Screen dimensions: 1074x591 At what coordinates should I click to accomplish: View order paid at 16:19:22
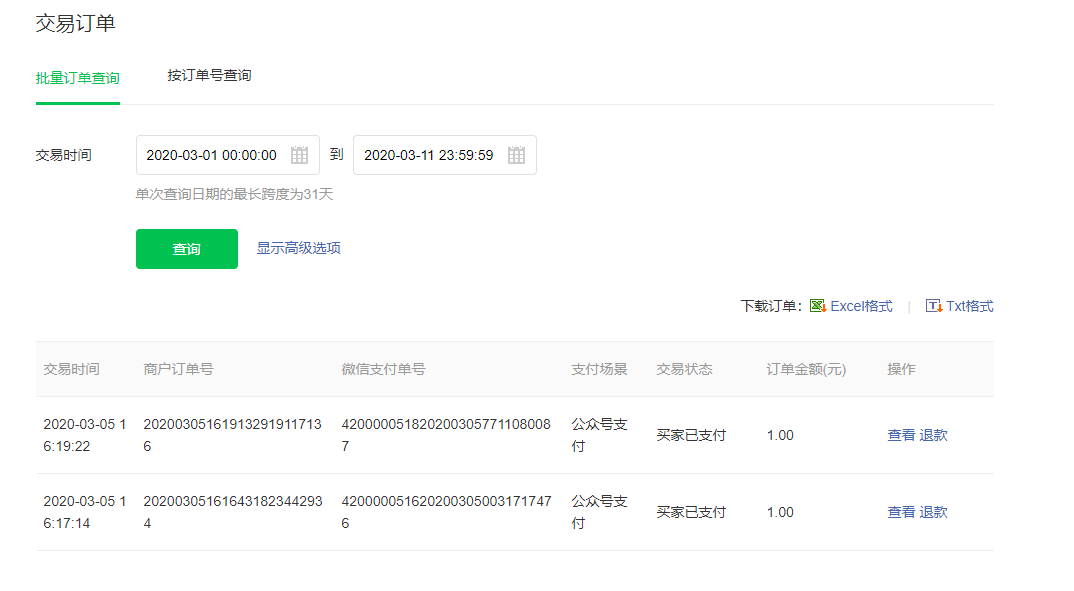click(901, 435)
